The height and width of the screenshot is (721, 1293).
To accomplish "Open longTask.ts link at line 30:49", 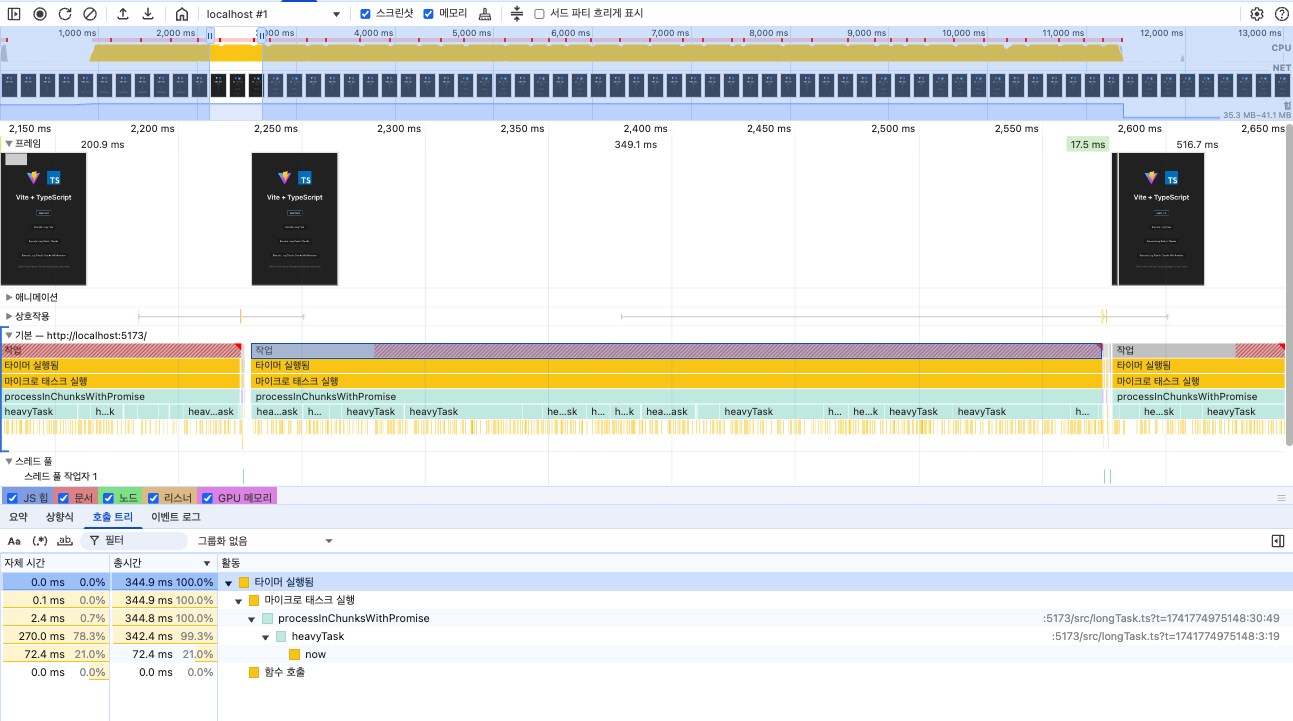I will [x=1161, y=618].
